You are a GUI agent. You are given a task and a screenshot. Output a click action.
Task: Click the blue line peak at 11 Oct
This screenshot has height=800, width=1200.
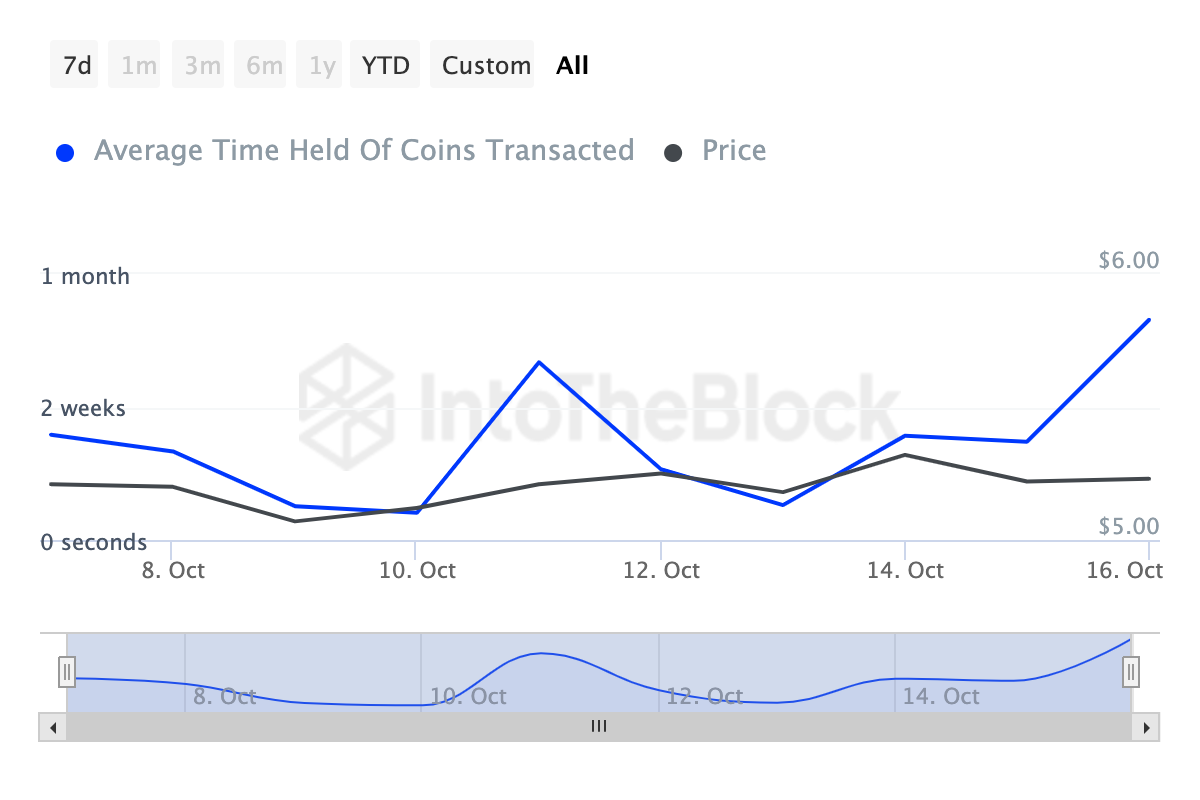539,362
